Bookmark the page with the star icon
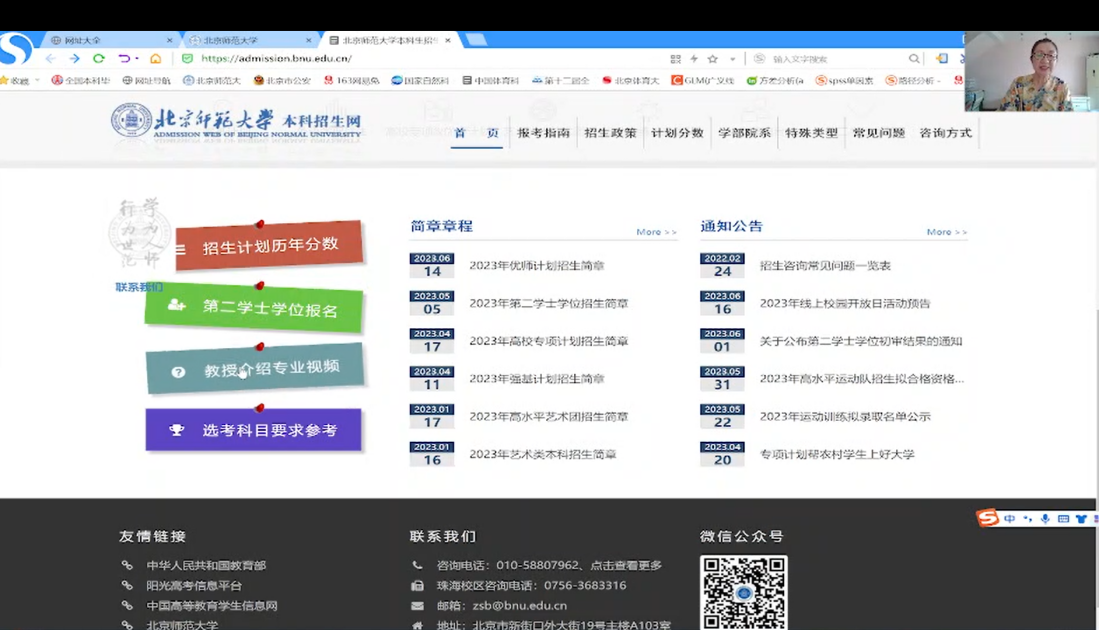 [x=713, y=59]
